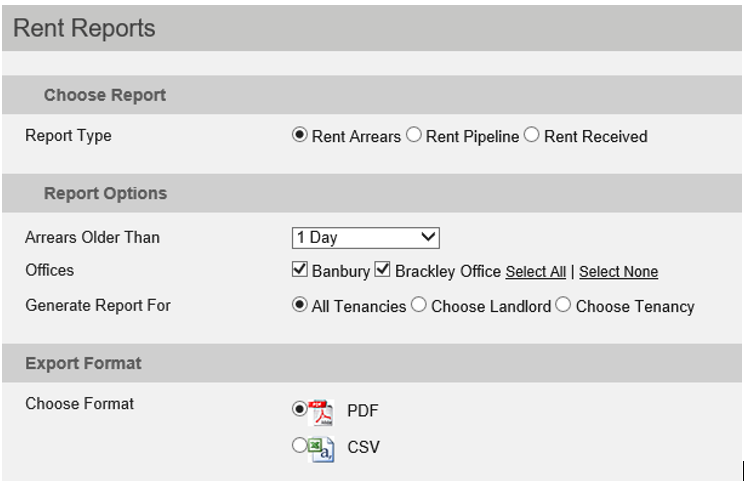Click the Choose Report section header
The image size is (744, 481).
(x=105, y=95)
